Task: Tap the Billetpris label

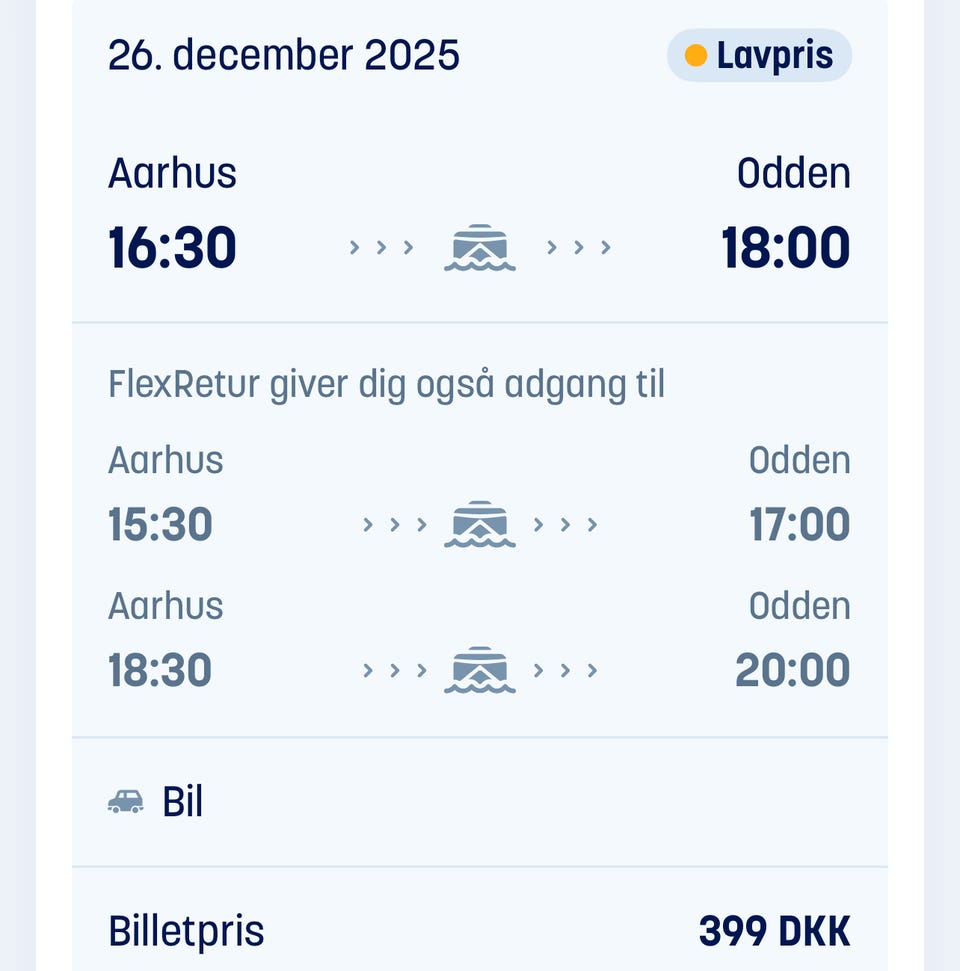Action: (186, 931)
